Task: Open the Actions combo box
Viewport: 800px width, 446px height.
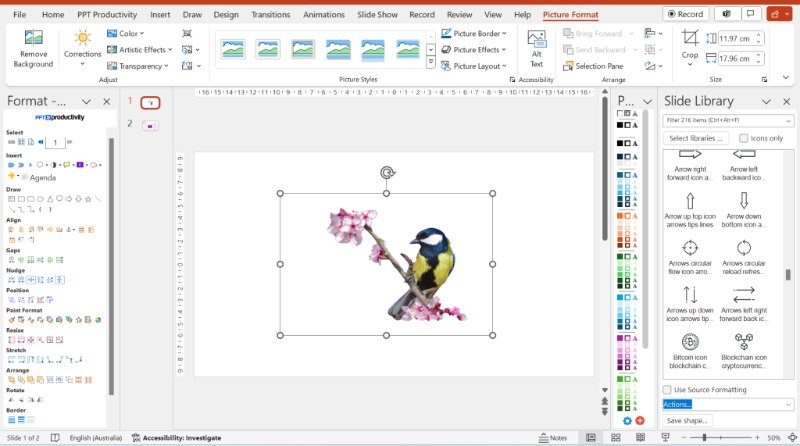Action: pyautogui.click(x=728, y=404)
